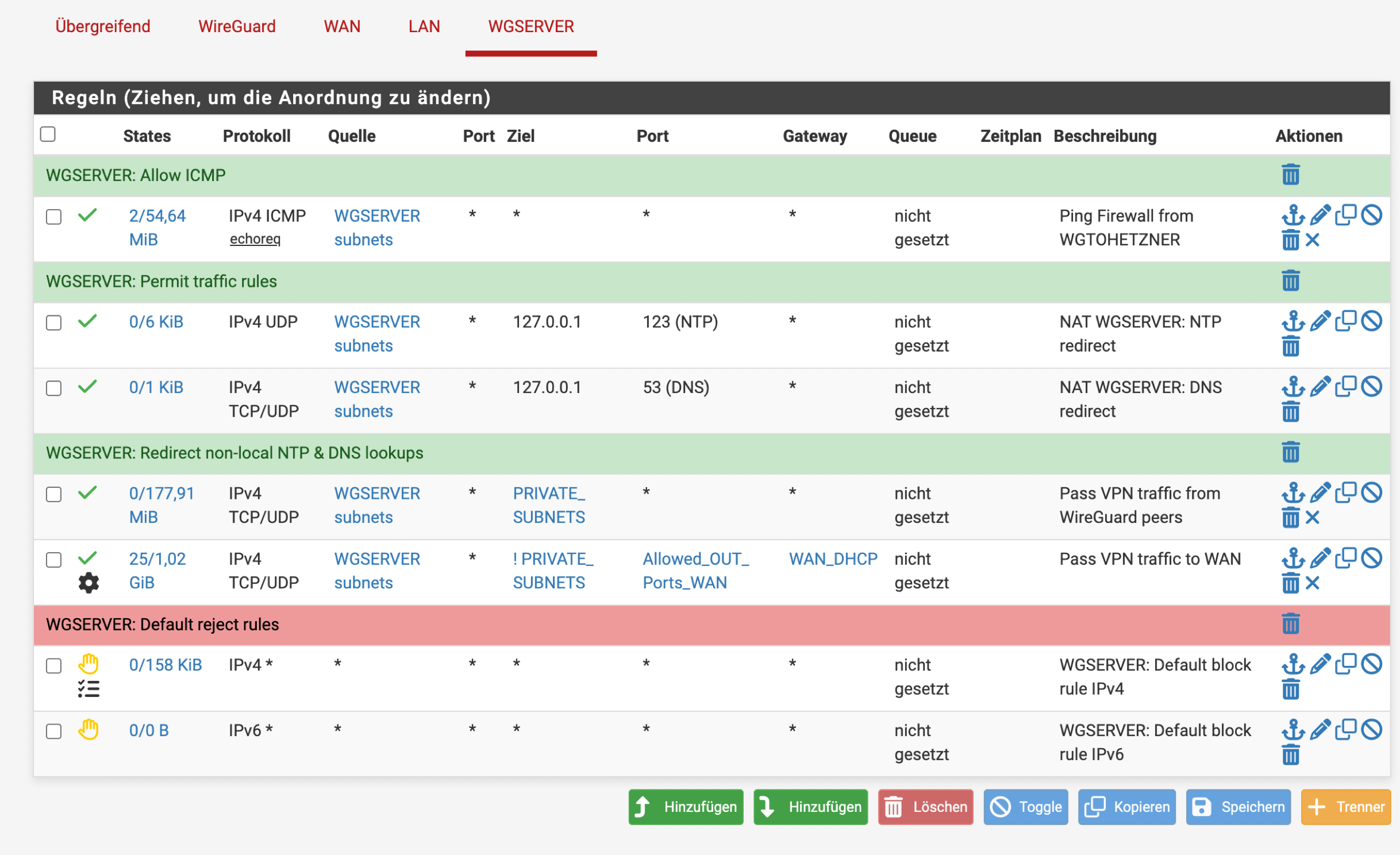The image size is (1400, 855).
Task: Click the copy icon on the DNS redirect rule
Action: coord(1345,387)
